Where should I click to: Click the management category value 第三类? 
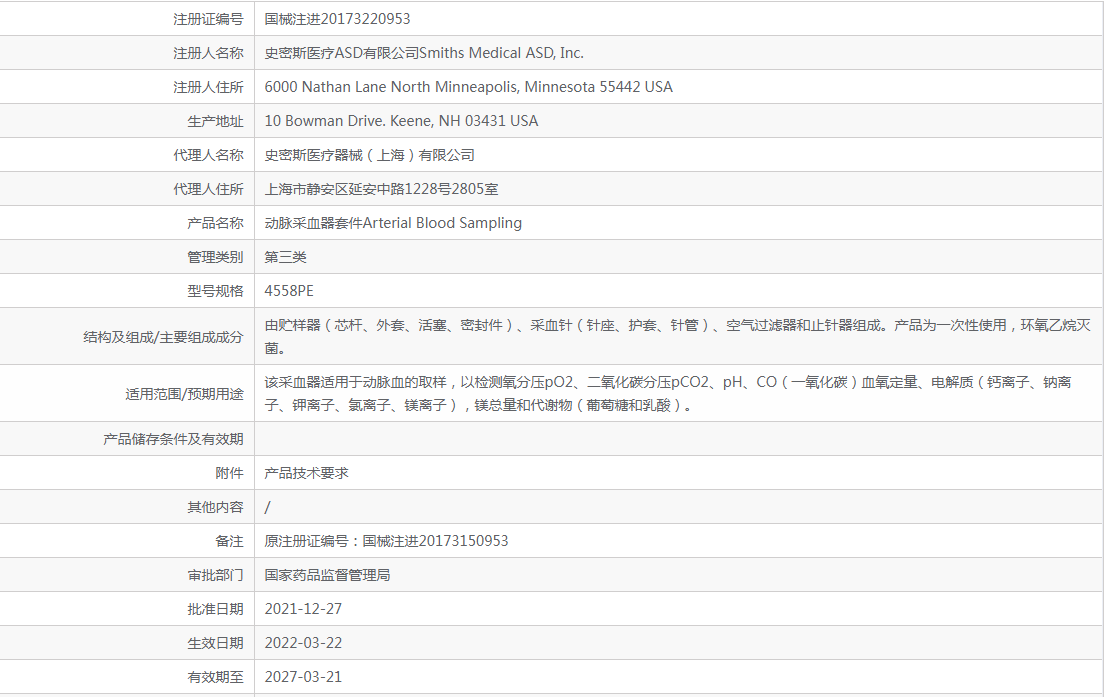(x=285, y=257)
